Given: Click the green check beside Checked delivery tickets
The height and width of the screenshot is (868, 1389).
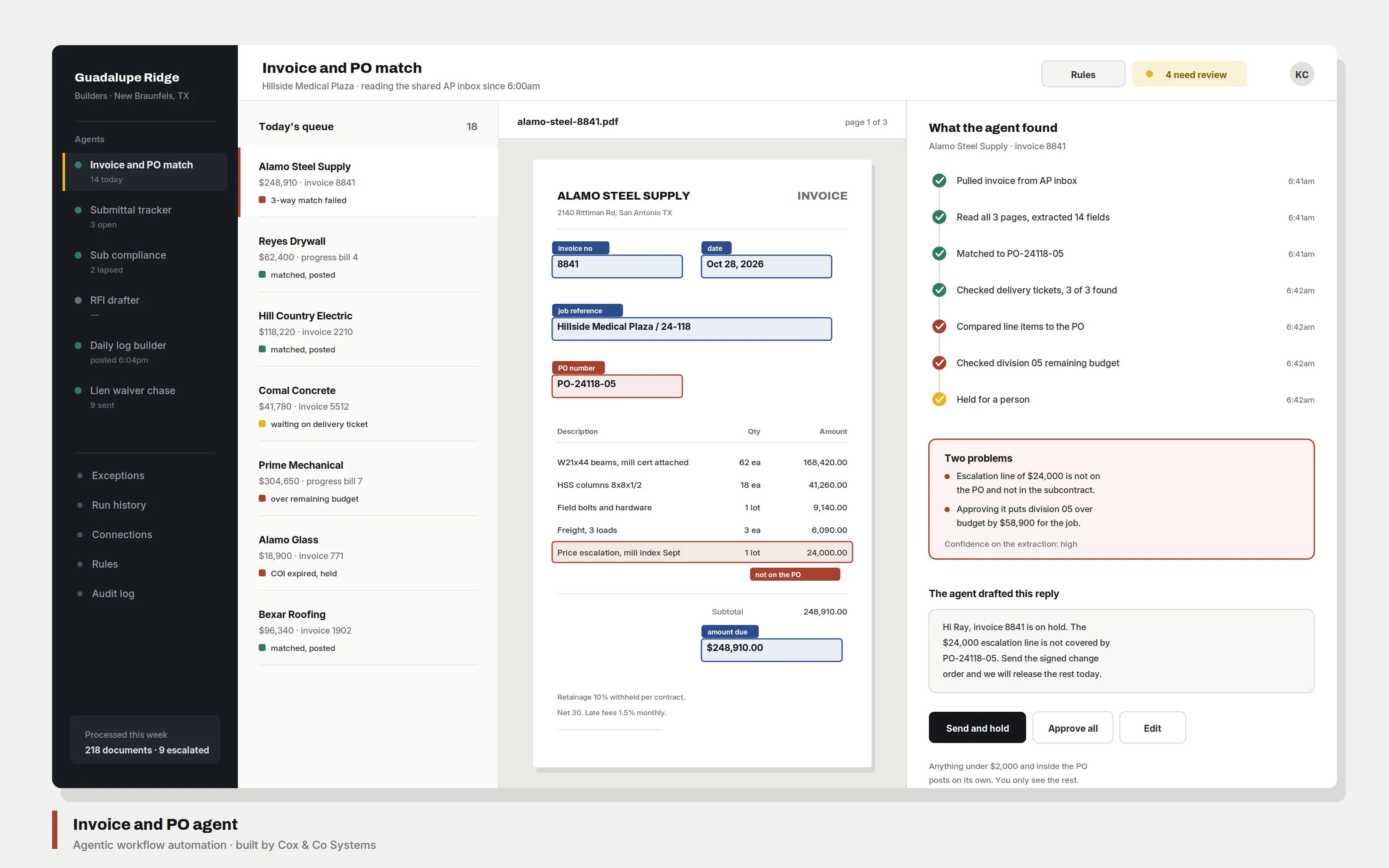Looking at the screenshot, I should [x=939, y=290].
